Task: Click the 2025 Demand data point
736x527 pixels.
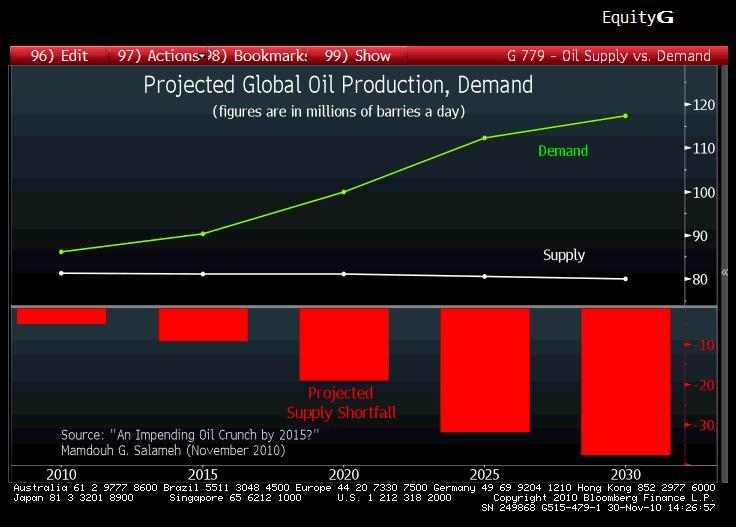Action: pos(485,138)
